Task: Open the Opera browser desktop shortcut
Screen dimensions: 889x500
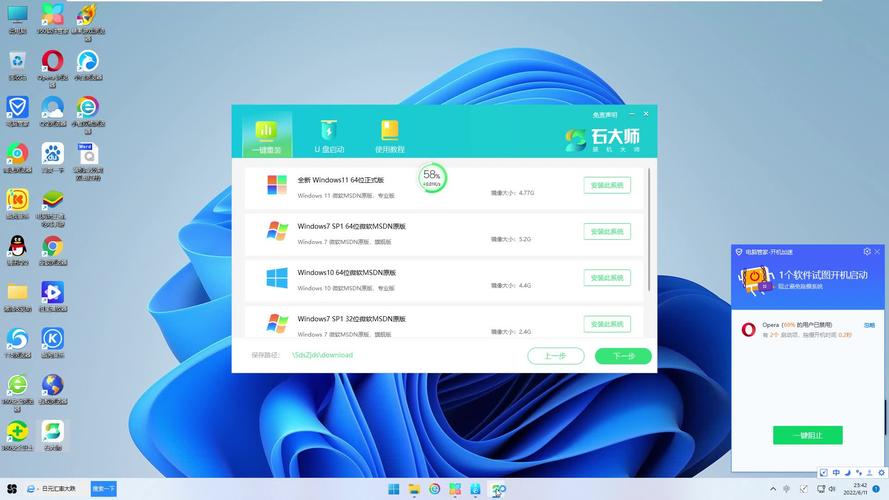Action: coord(53,67)
